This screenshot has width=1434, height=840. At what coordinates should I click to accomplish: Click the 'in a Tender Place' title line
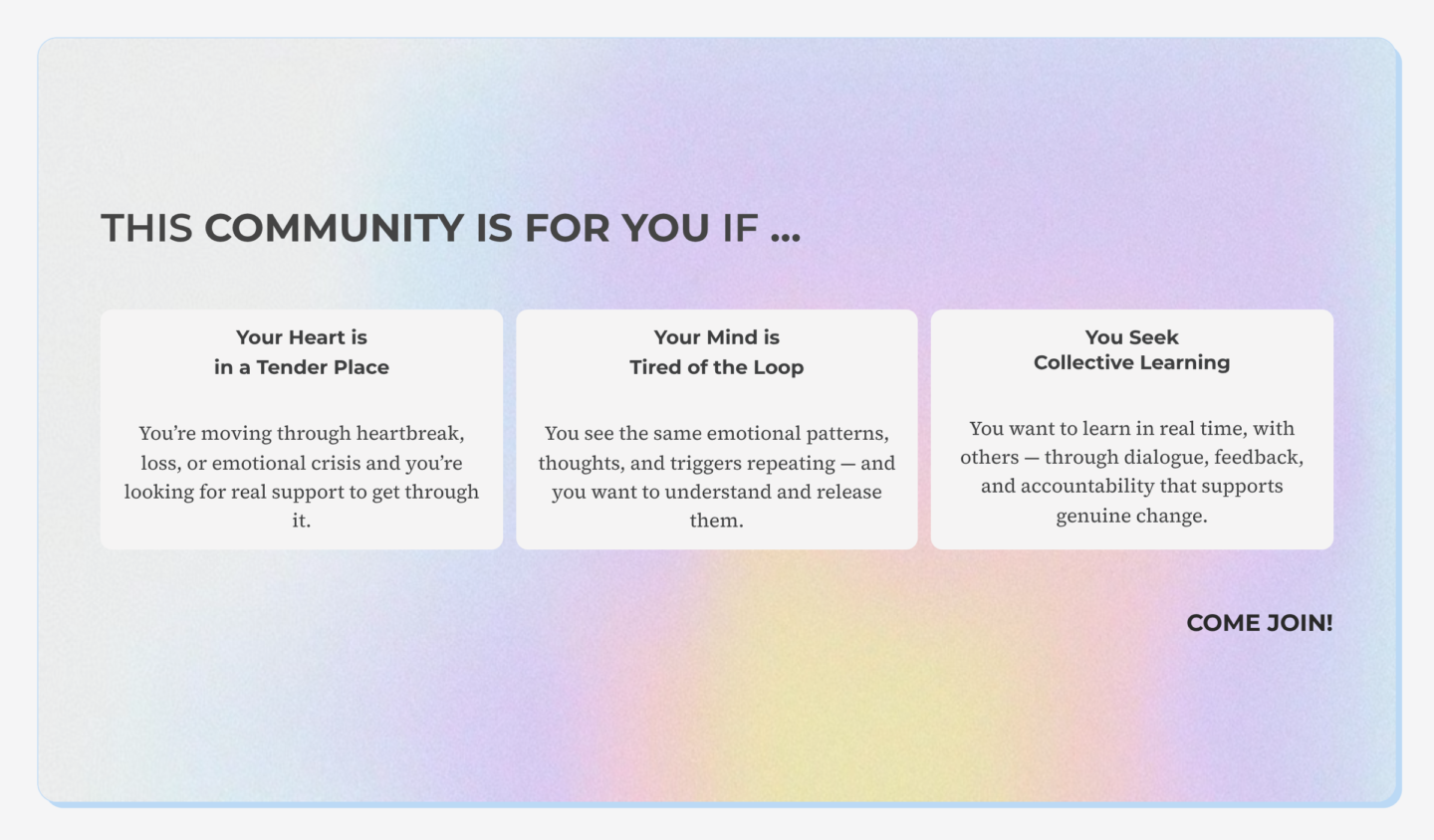[x=301, y=367]
